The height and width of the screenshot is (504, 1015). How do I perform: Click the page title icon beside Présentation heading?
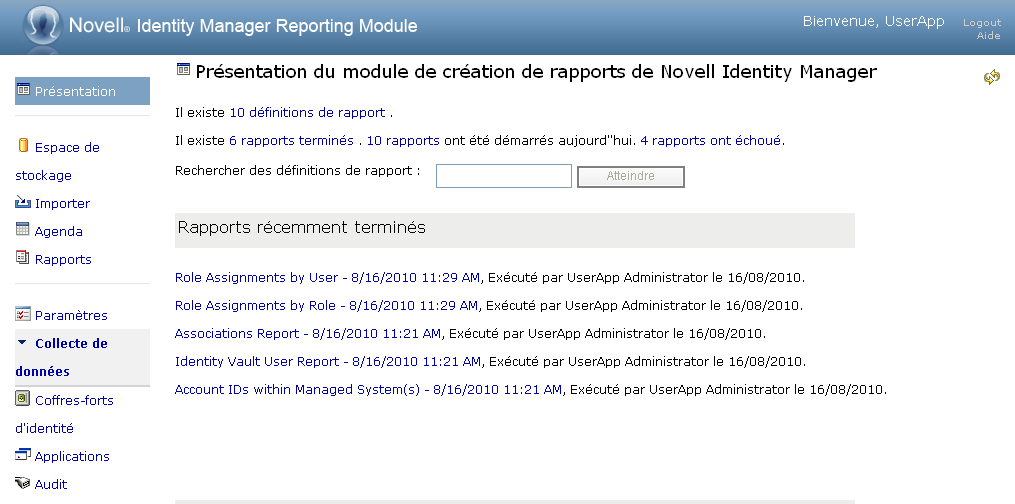click(183, 69)
